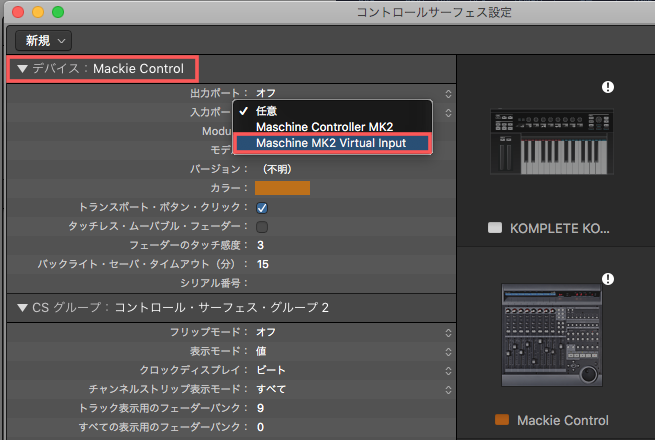Click the シリアル番号 label
The image size is (655, 440).
214,283
